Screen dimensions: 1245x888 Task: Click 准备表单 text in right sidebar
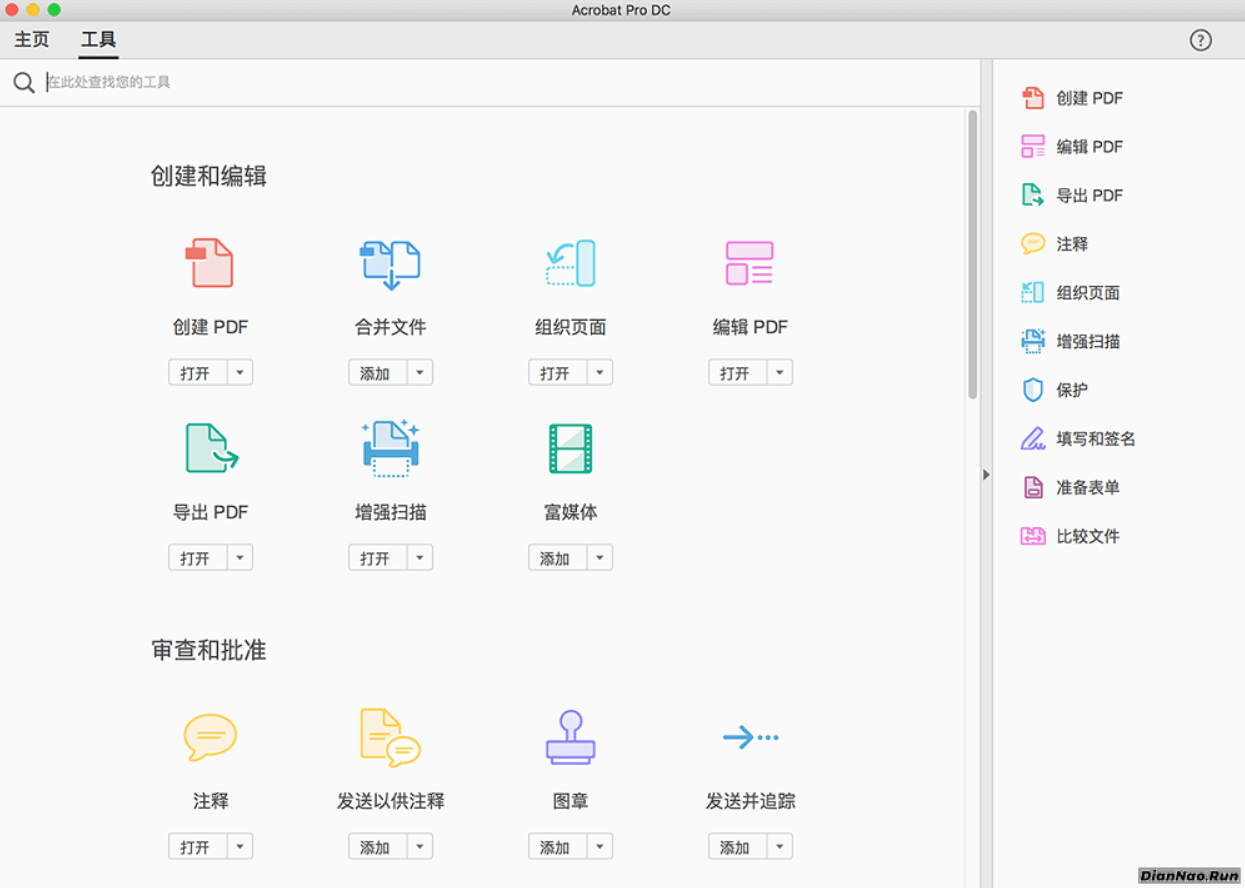click(1088, 488)
